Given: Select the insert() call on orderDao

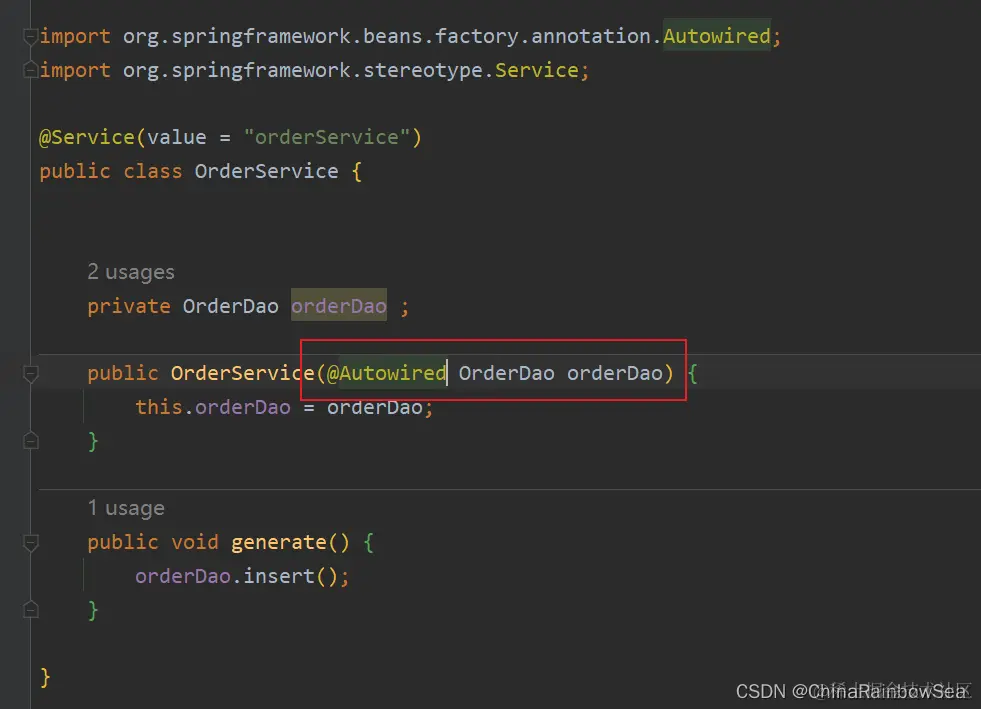Looking at the screenshot, I should (290, 576).
